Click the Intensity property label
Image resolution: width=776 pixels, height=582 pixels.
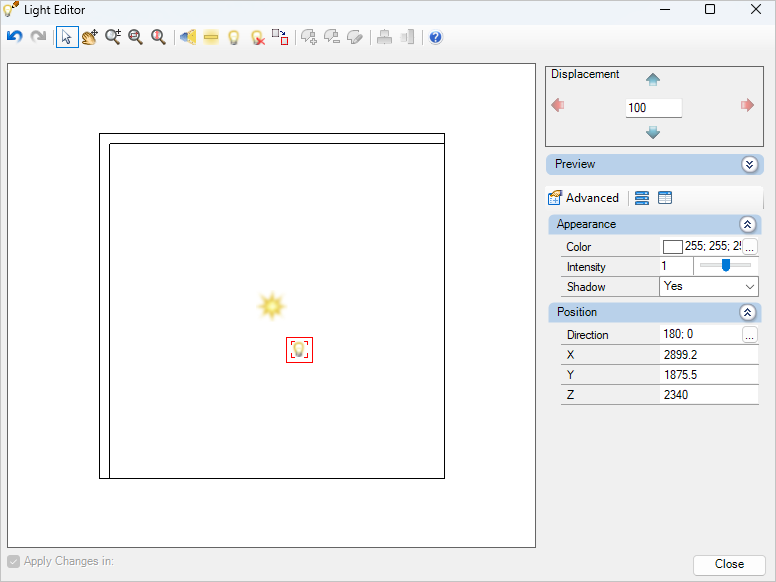coord(586,267)
